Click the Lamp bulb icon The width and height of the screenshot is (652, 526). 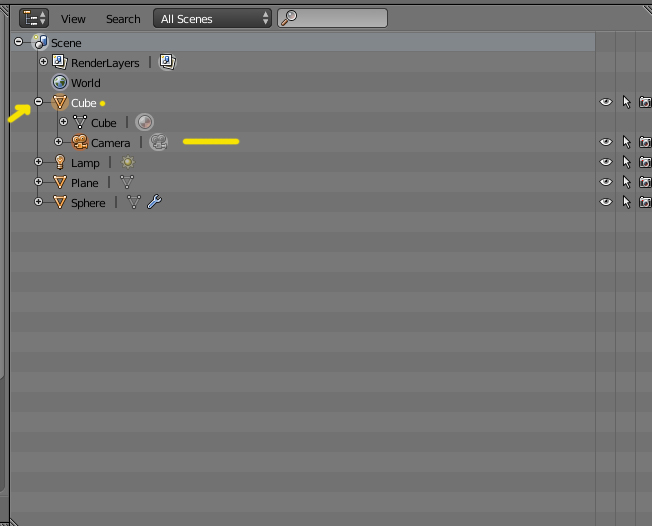click(60, 162)
